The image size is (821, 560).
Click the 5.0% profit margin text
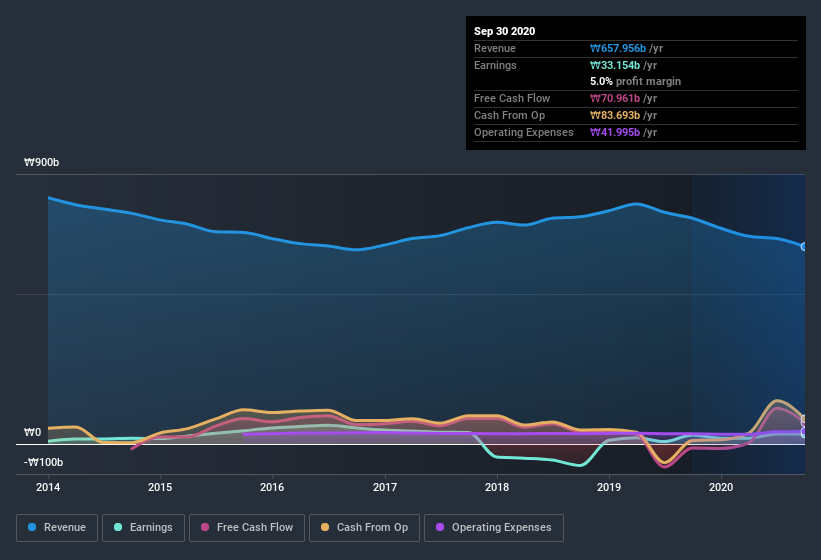[x=636, y=81]
